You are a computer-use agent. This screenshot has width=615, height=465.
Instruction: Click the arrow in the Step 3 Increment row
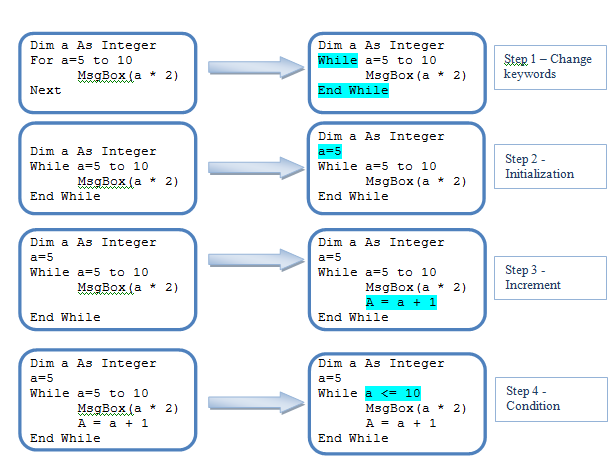(255, 261)
